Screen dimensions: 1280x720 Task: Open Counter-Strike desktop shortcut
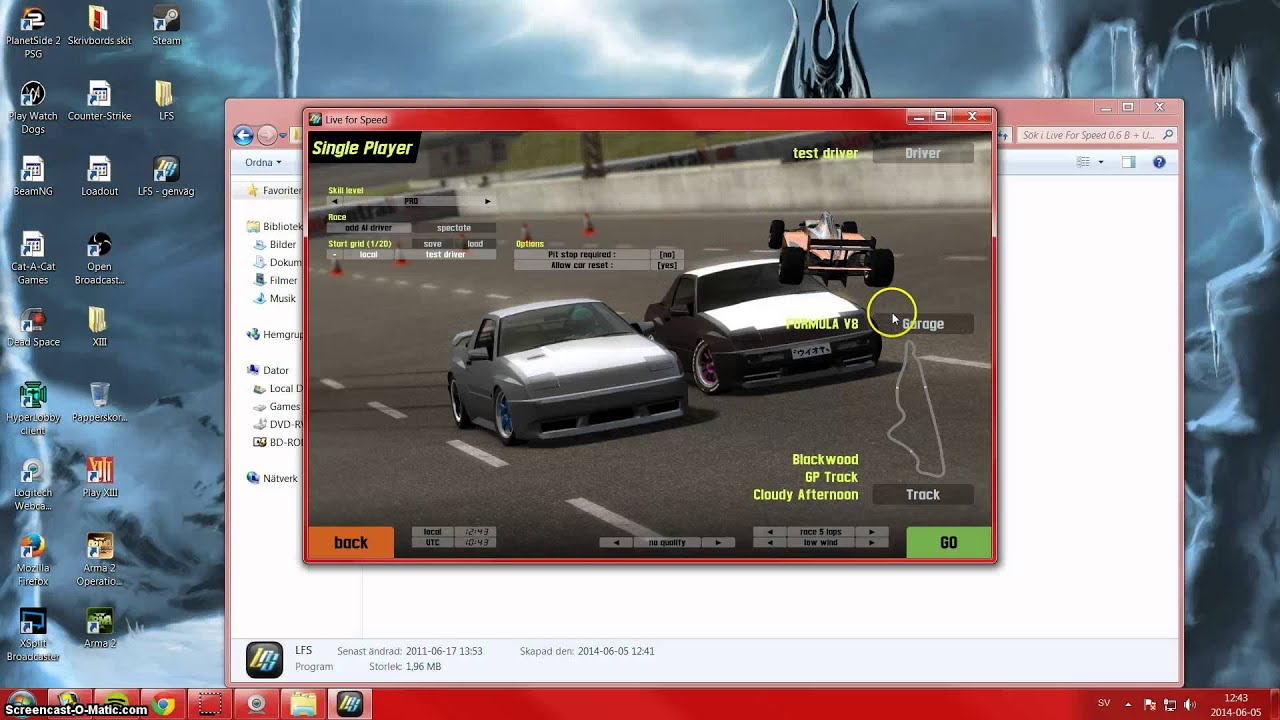pyautogui.click(x=99, y=101)
